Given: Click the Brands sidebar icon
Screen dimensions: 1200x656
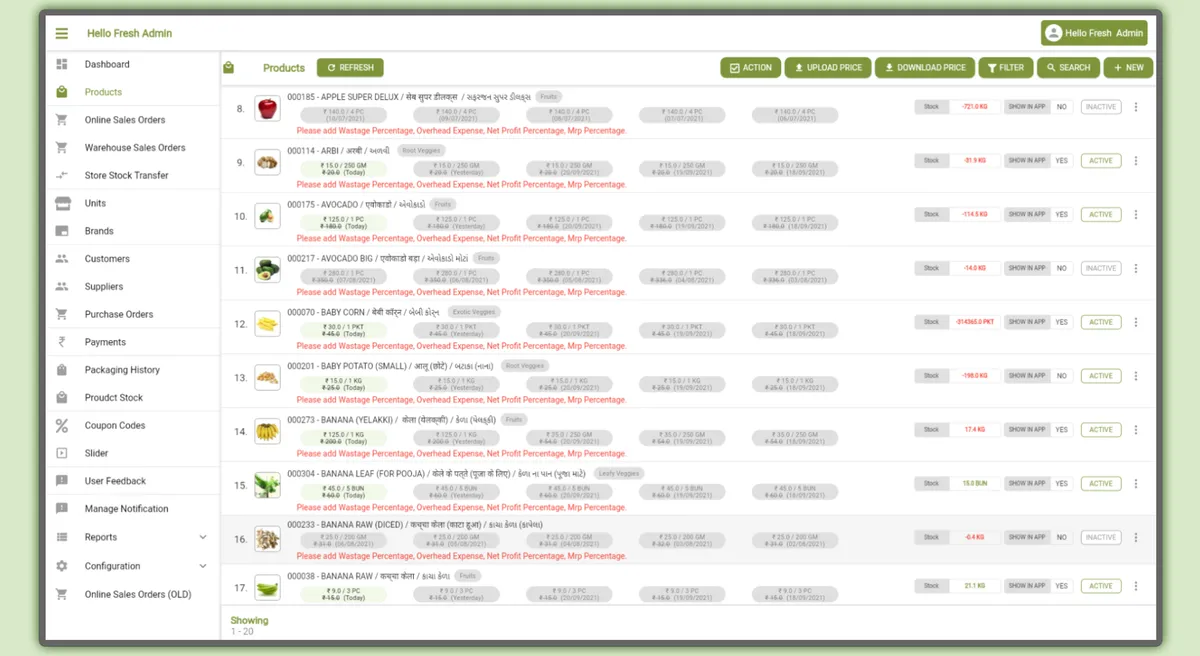Looking at the screenshot, I should (x=62, y=231).
